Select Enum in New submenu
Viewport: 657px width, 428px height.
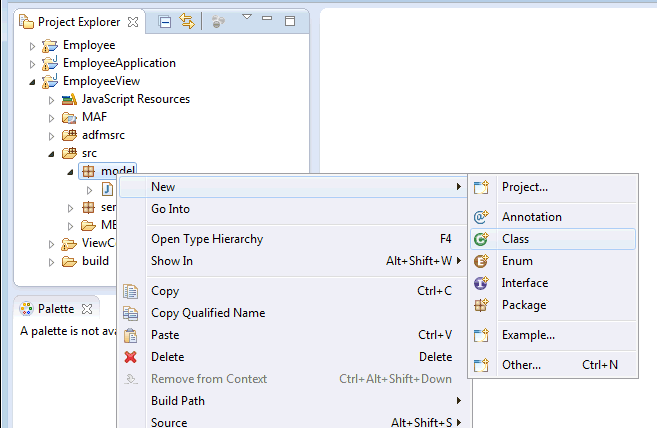[x=553, y=261]
